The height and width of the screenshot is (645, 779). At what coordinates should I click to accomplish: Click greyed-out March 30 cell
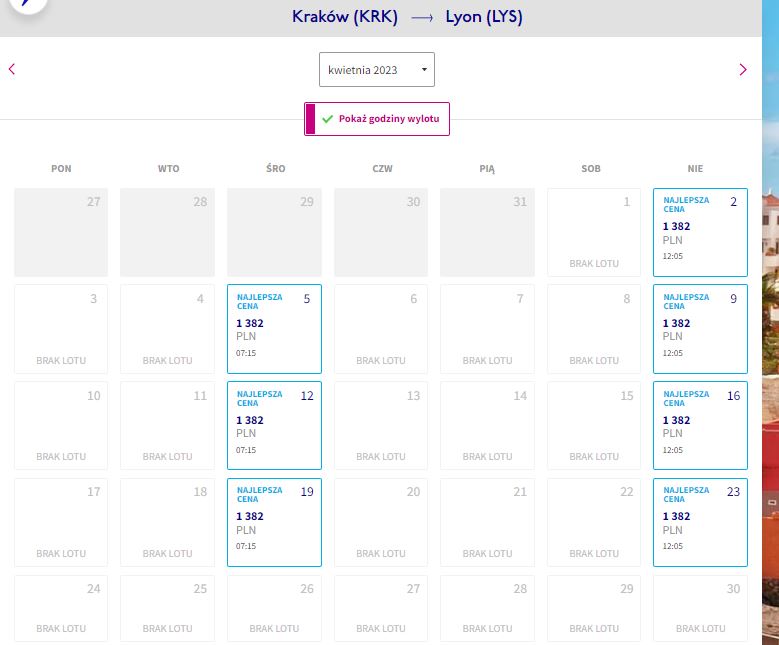click(x=381, y=232)
